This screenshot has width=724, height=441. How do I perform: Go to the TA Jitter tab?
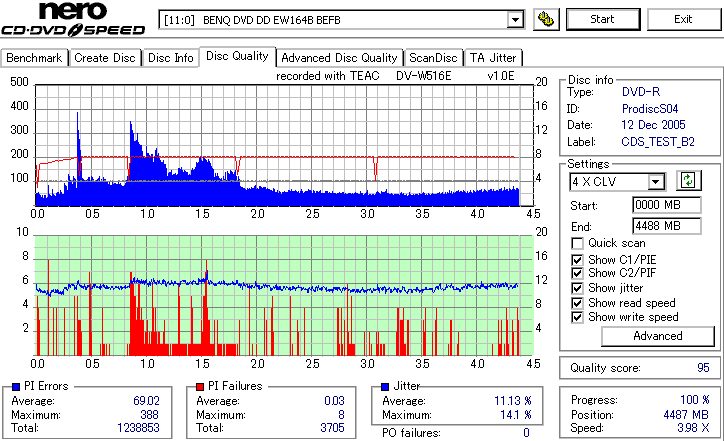coord(493,58)
